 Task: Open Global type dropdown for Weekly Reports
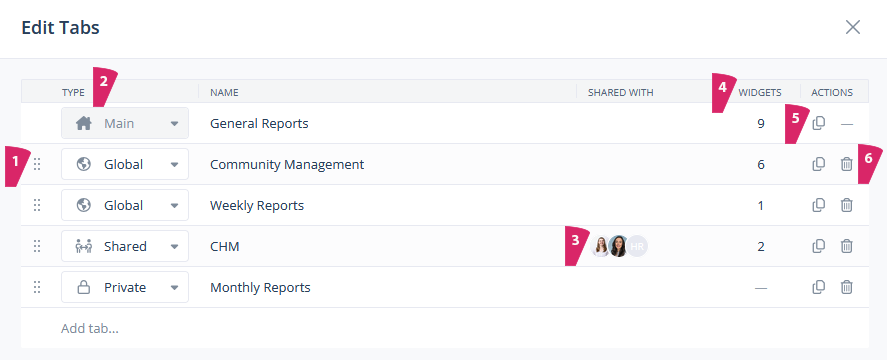[x=125, y=205]
